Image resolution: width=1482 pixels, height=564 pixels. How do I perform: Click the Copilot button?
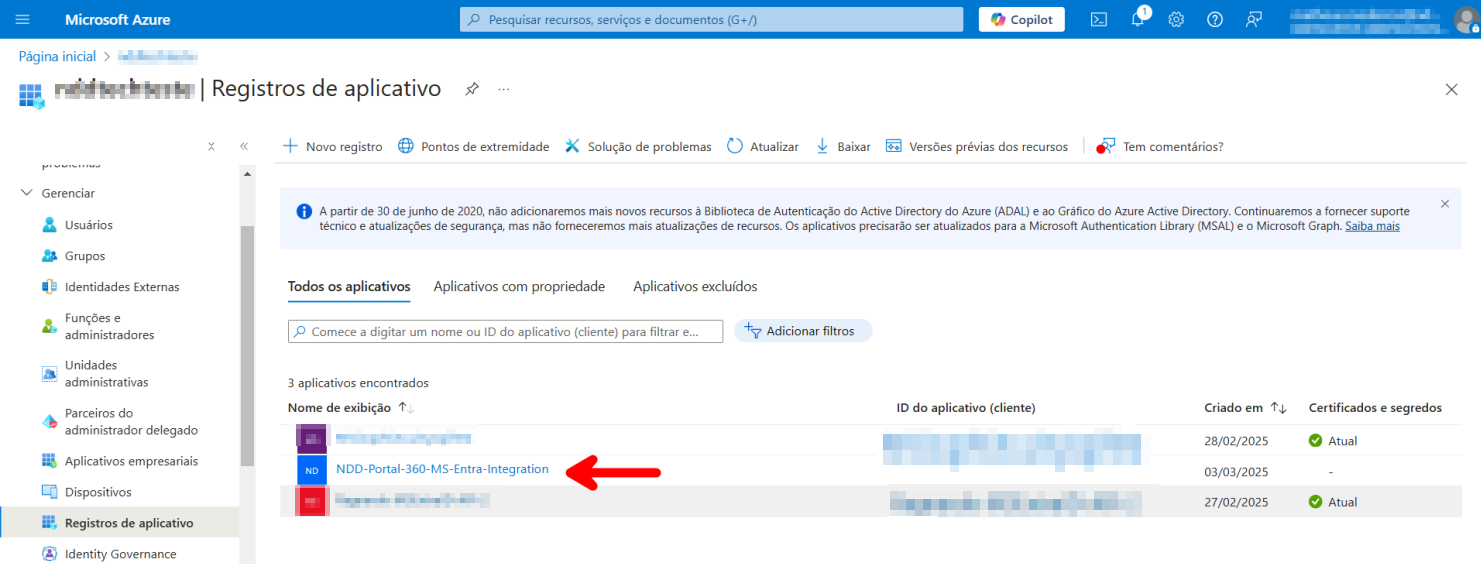[x=1021, y=19]
